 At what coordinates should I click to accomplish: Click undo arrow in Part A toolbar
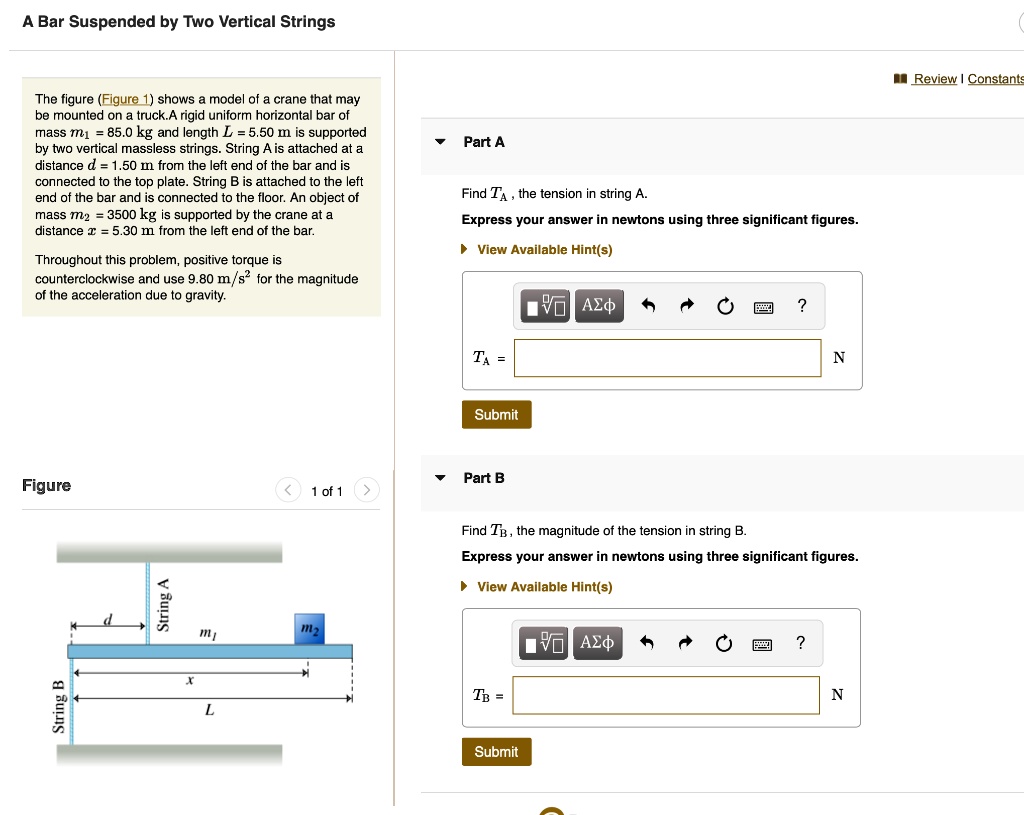pos(648,307)
